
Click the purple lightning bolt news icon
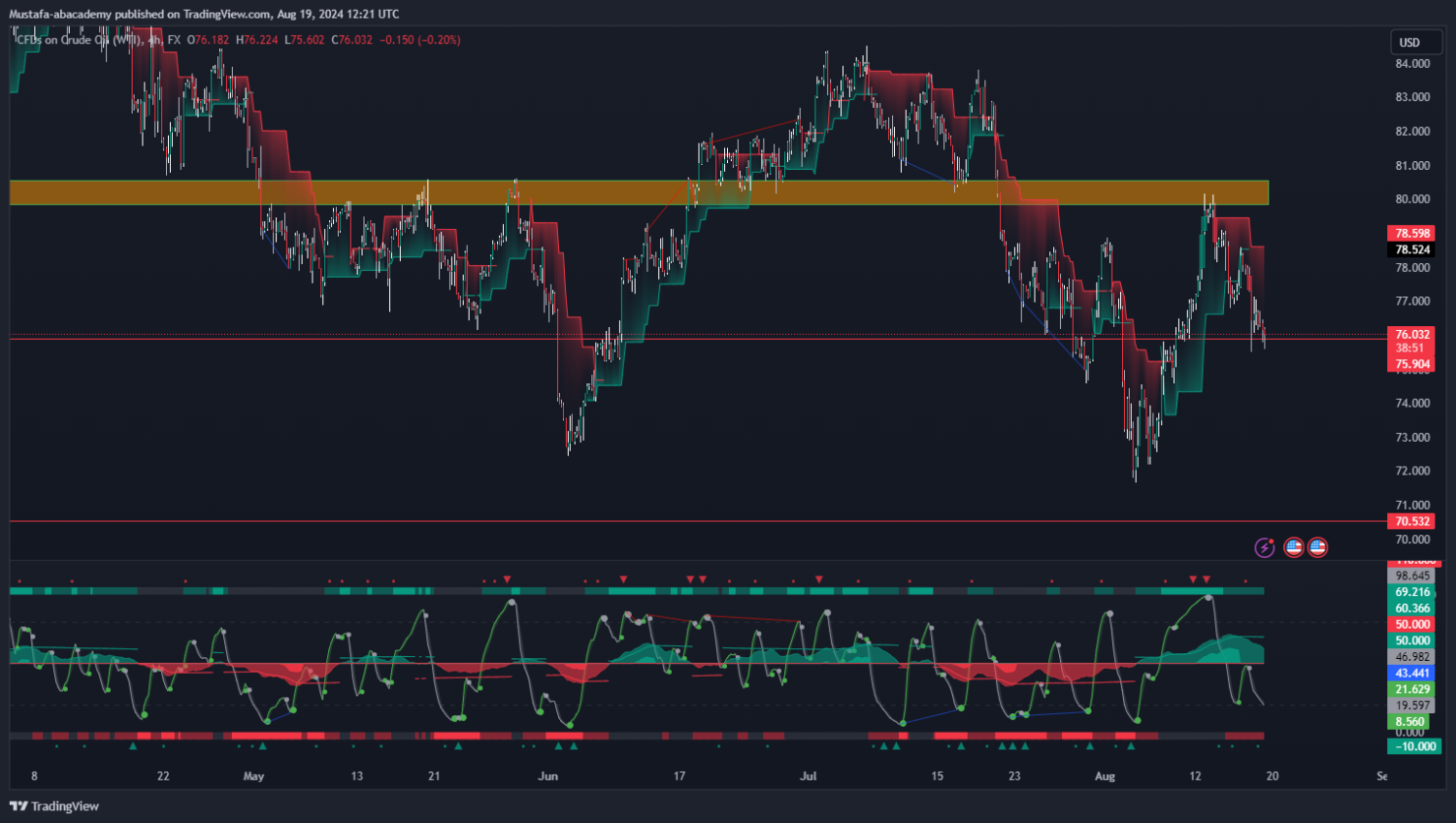click(x=1264, y=547)
